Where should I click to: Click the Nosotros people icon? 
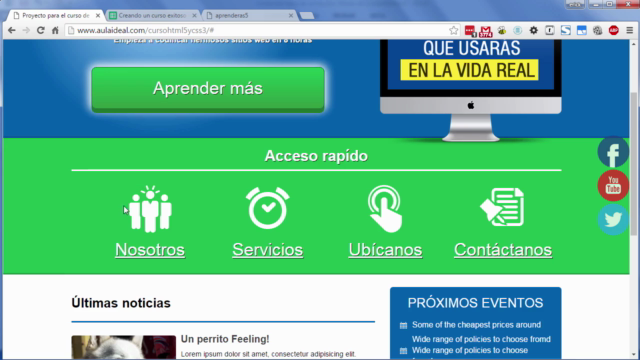(150, 209)
